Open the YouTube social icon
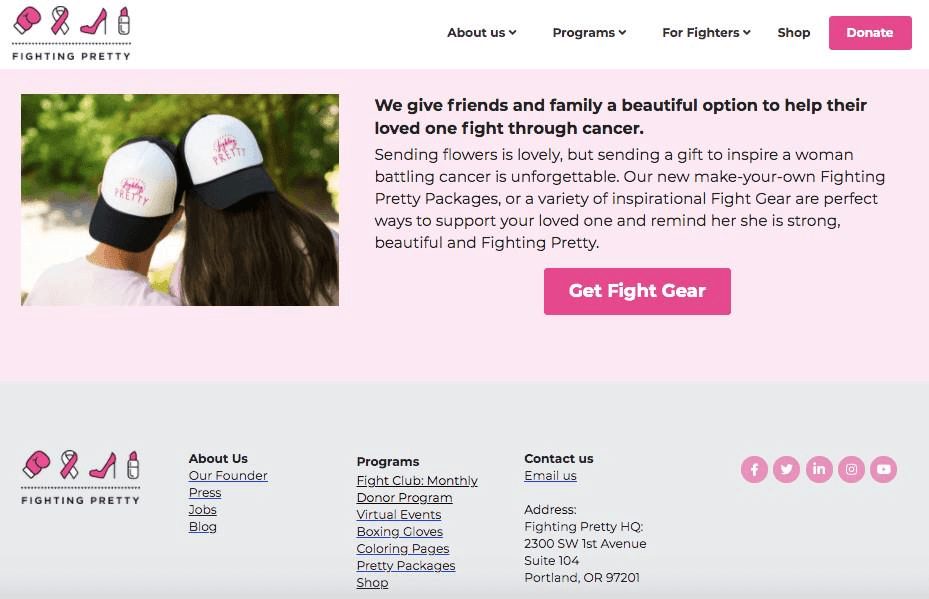 coord(883,469)
